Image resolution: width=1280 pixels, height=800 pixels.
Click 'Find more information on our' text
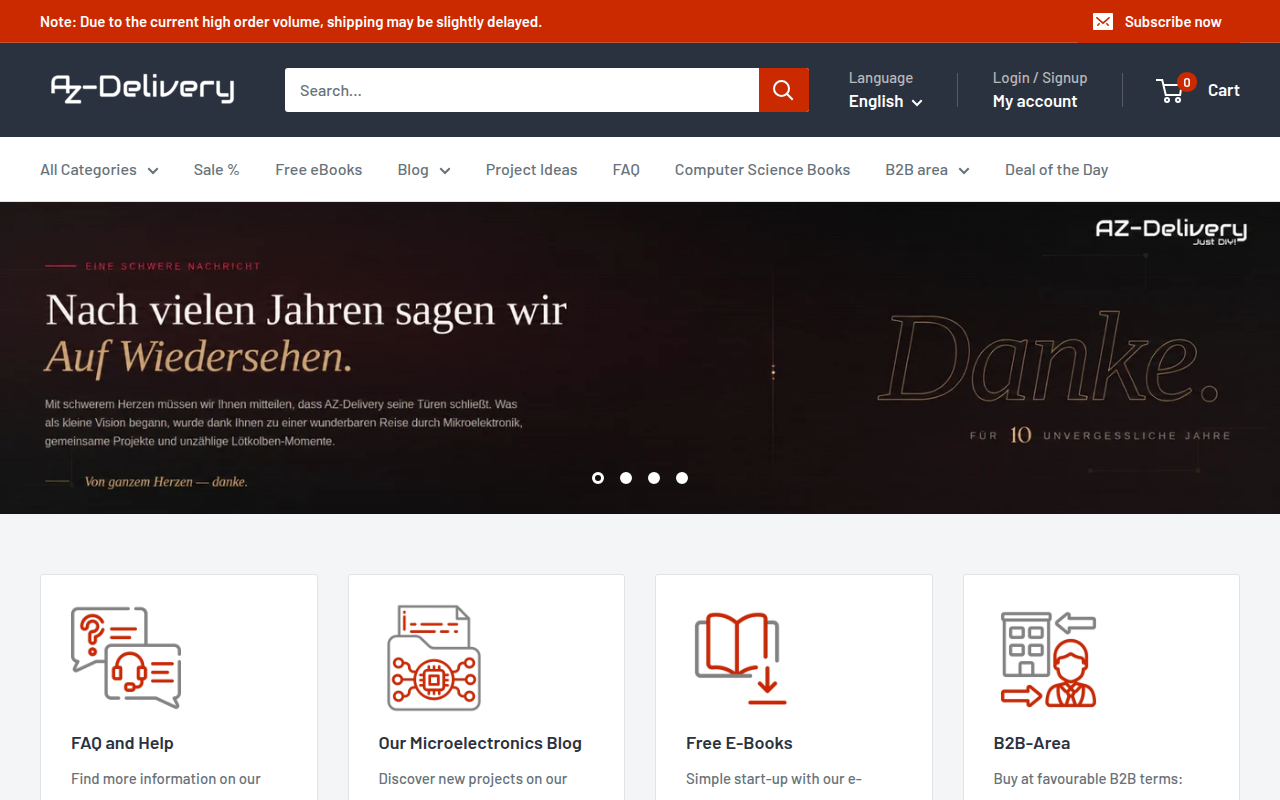tap(166, 779)
